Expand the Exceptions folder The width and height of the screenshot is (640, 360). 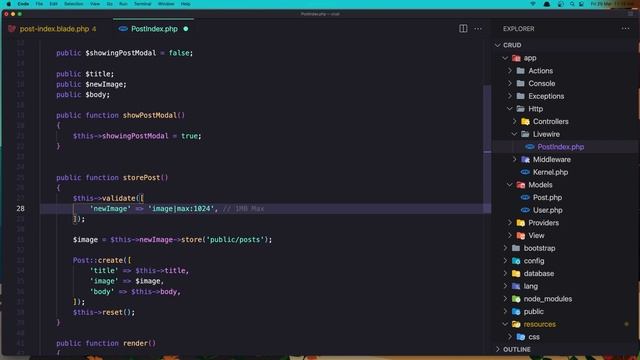510,96
